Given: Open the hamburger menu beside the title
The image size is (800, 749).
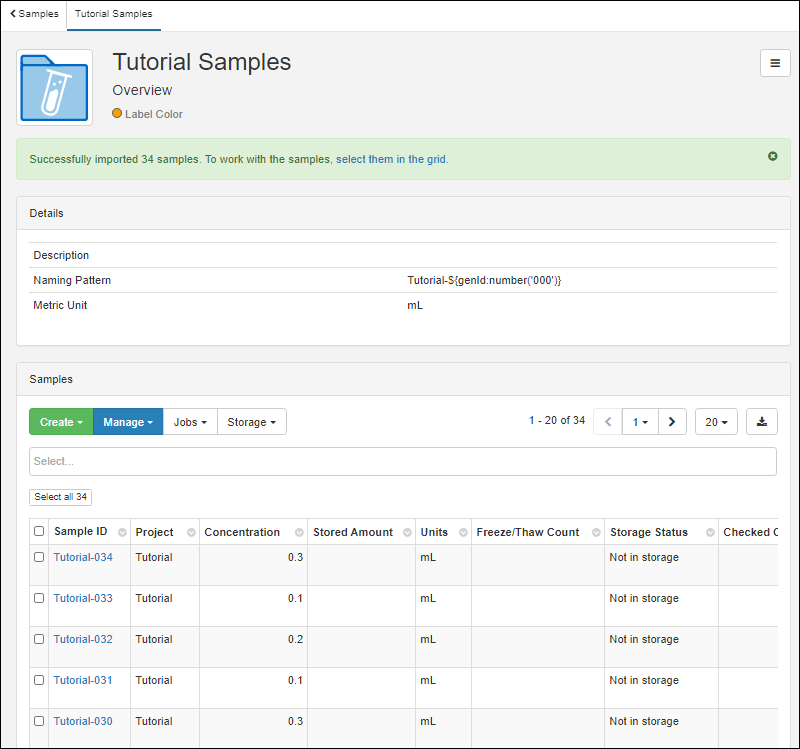Looking at the screenshot, I should coord(775,63).
